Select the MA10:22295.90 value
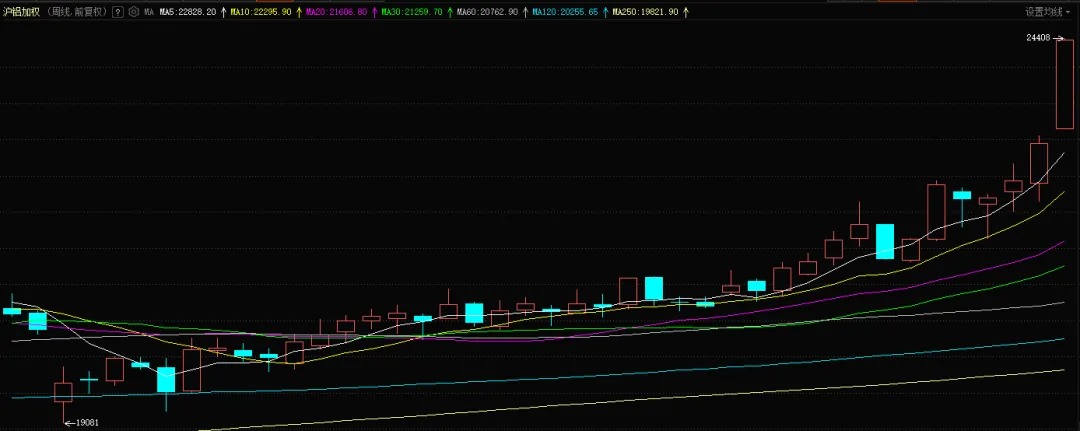 coord(262,12)
